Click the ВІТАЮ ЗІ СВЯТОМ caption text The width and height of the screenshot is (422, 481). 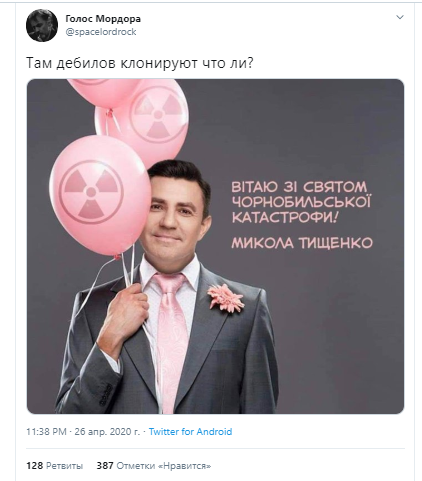coord(299,187)
